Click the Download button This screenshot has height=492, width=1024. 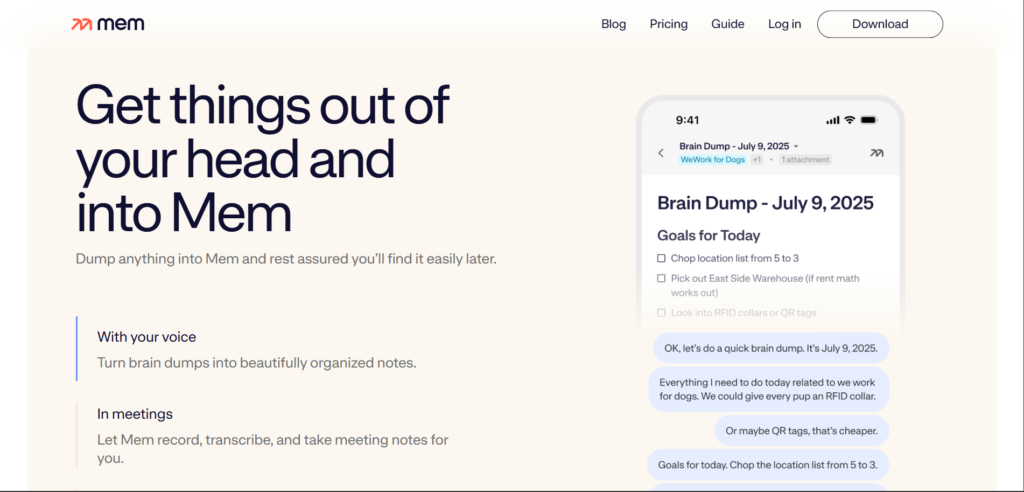click(x=879, y=24)
